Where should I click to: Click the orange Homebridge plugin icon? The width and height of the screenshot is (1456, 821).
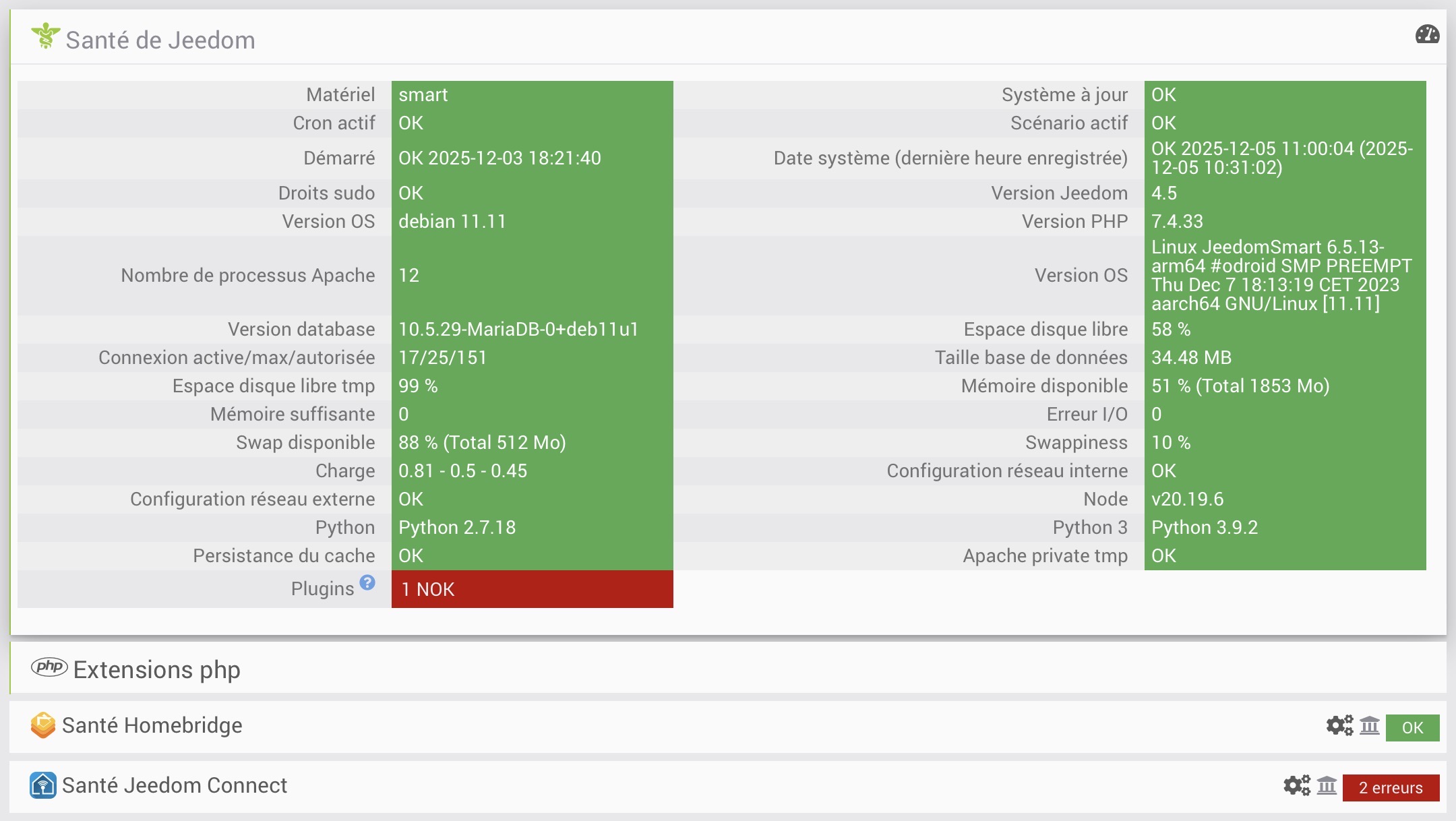tap(42, 725)
